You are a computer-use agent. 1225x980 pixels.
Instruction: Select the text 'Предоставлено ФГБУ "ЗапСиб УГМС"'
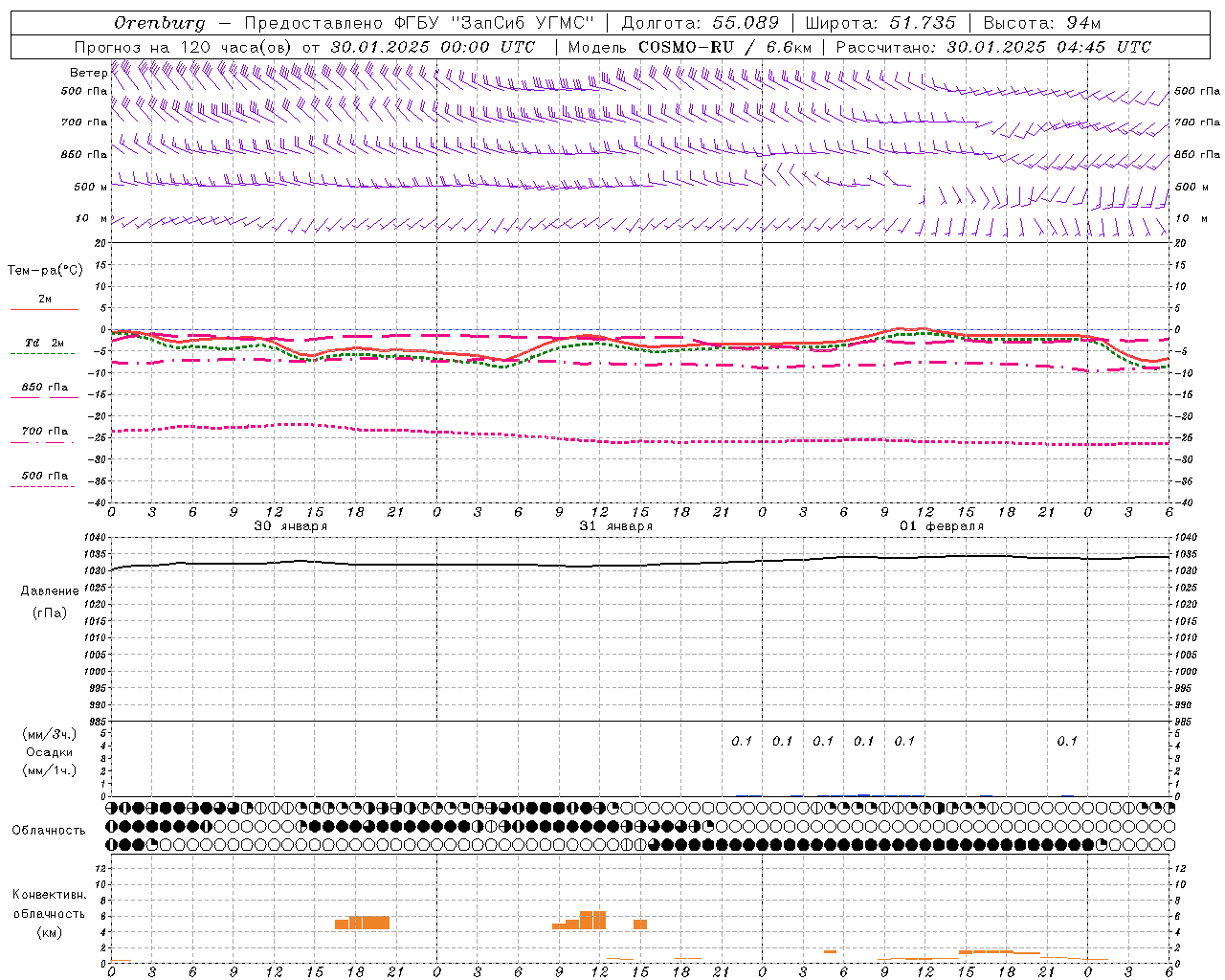tap(420, 23)
